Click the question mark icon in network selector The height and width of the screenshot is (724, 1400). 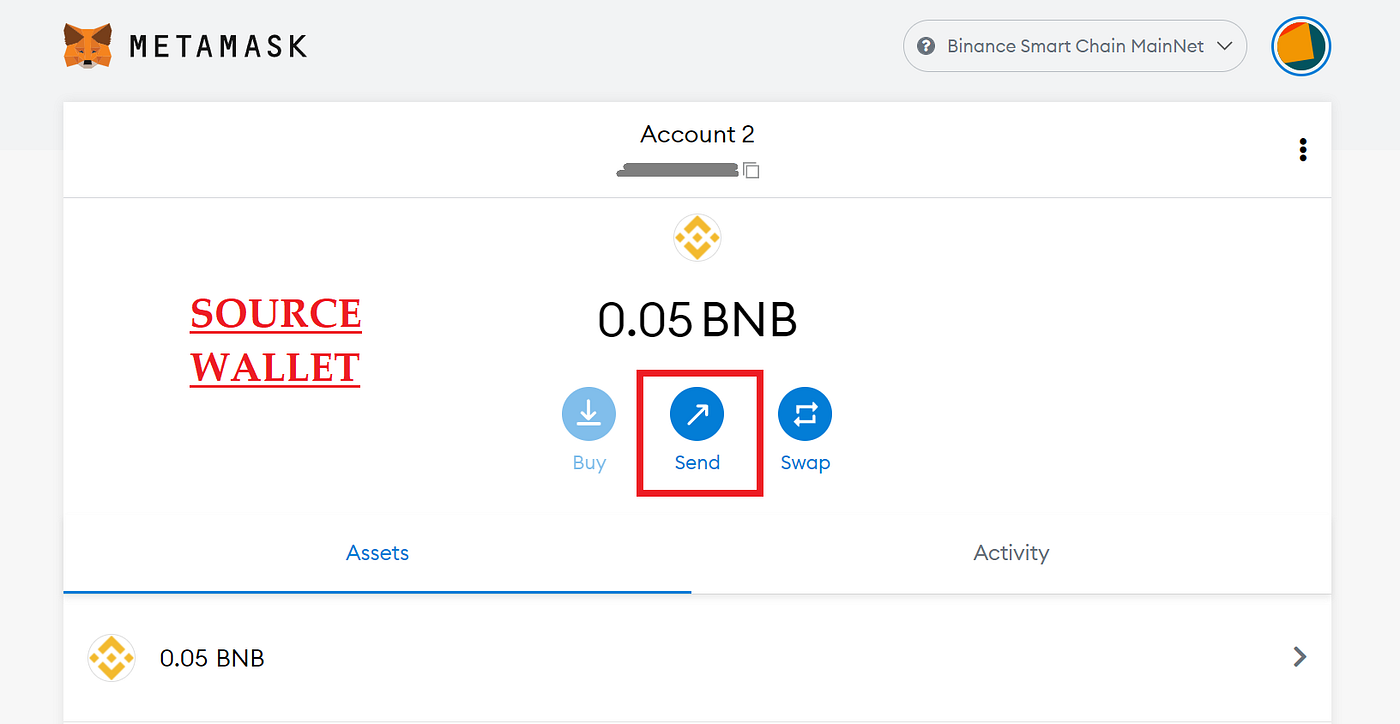coord(926,46)
